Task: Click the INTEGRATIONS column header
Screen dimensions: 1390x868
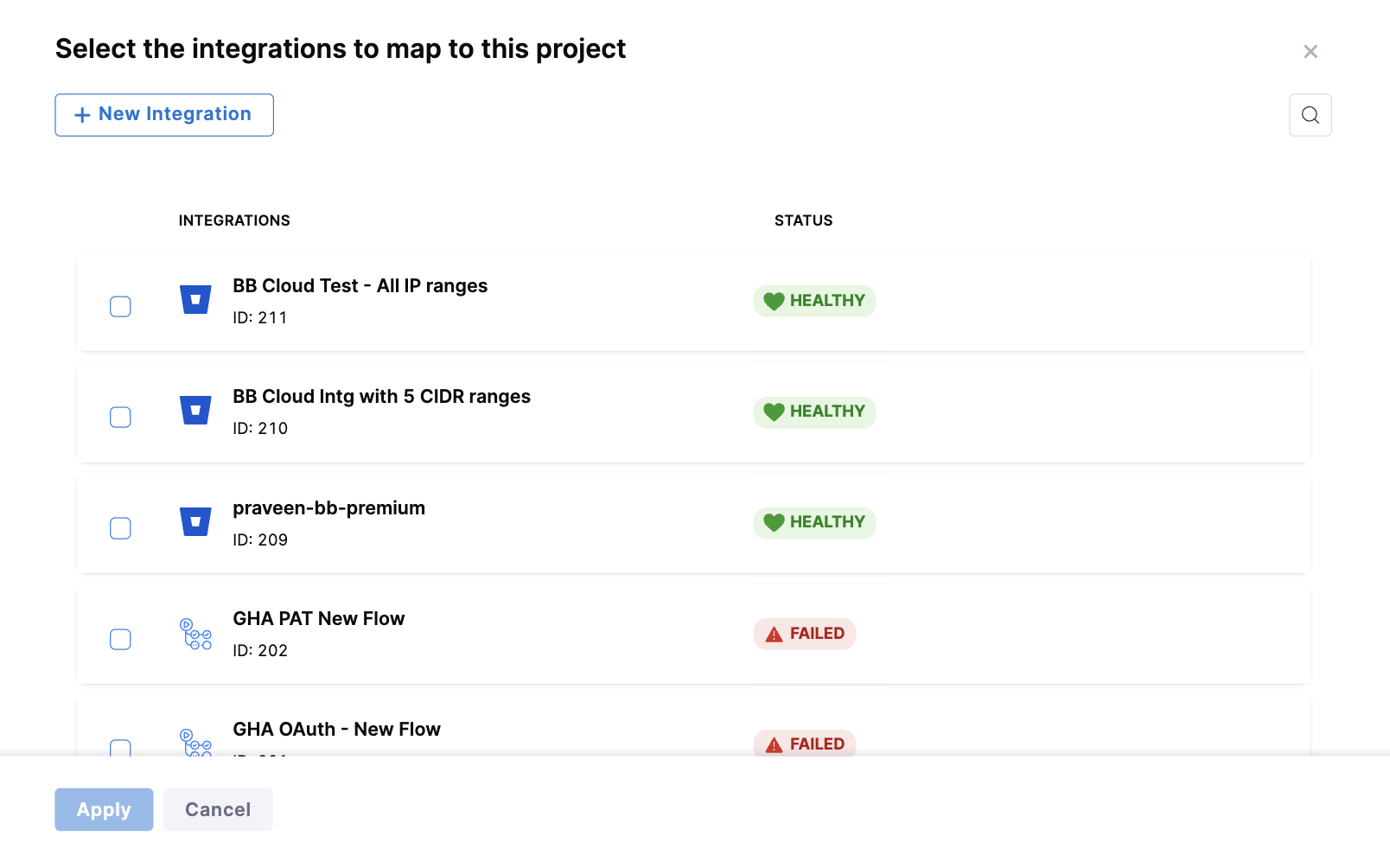Action: pos(234,220)
